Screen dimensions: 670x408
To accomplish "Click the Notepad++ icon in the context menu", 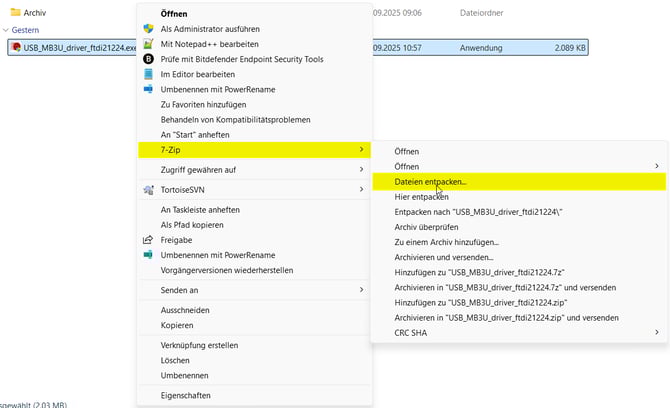I will pos(148,44).
